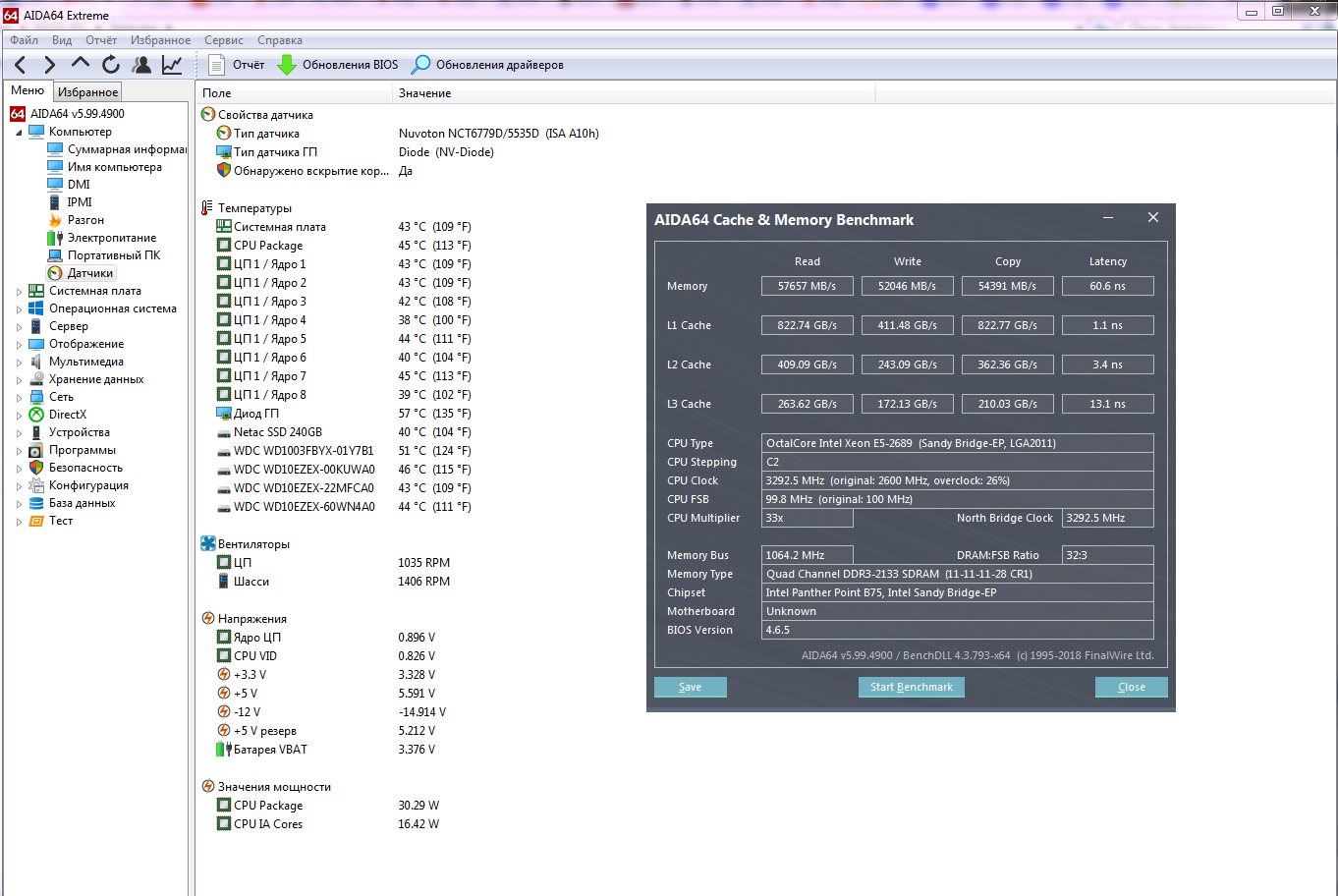Image resolution: width=1338 pixels, height=896 pixels.
Task: Open the Справка menu
Action: [x=280, y=40]
